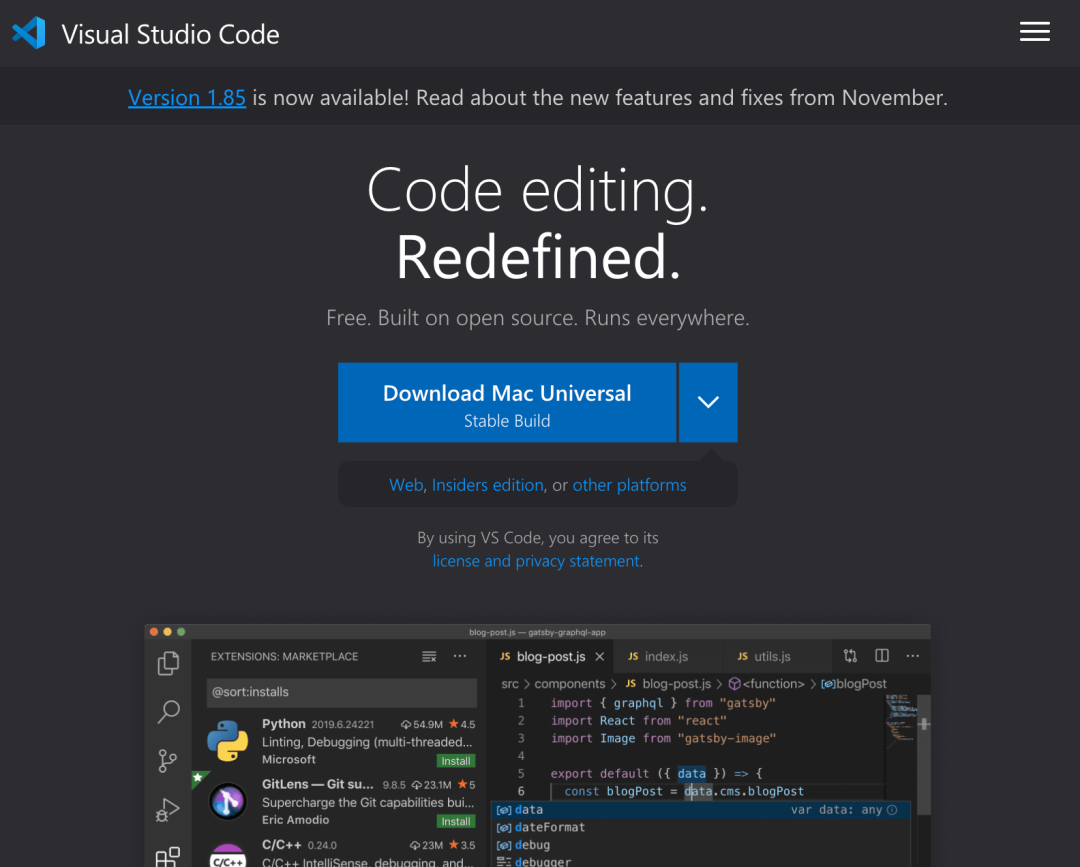This screenshot has height=867, width=1080.
Task: Click the Explorer files icon in screenshot sidebar
Action: pyautogui.click(x=169, y=663)
